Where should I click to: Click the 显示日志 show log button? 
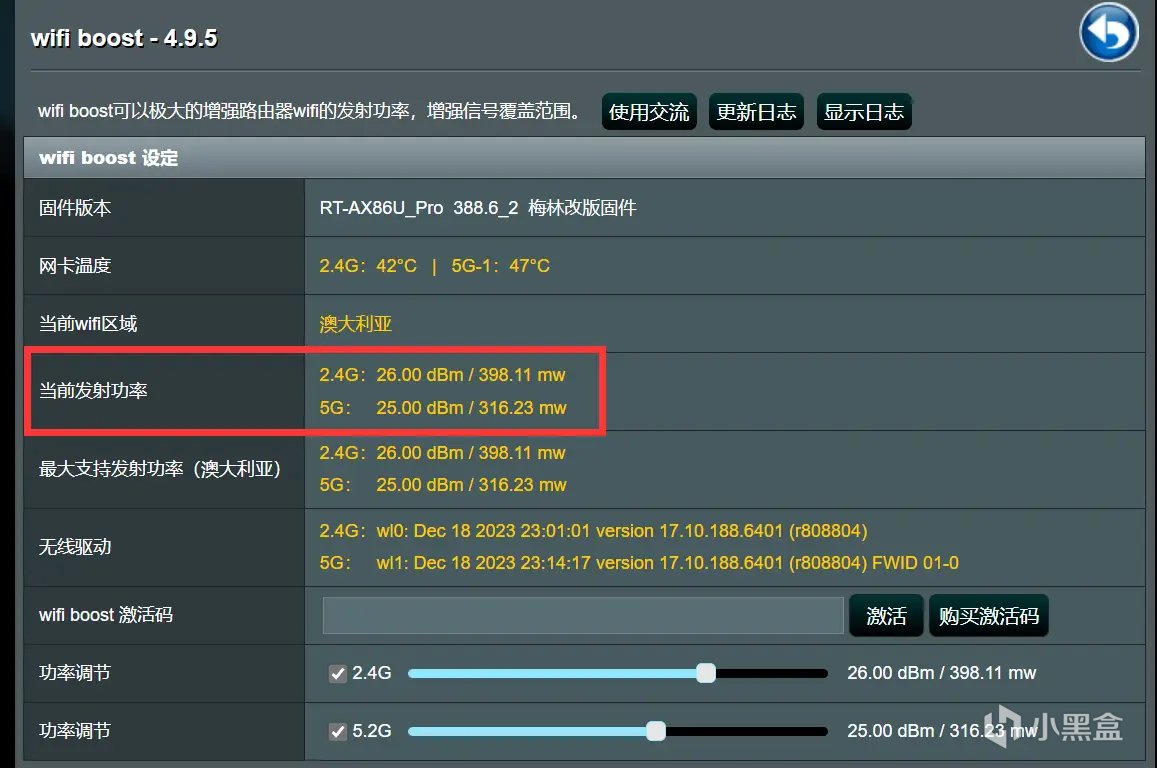pyautogui.click(x=864, y=112)
